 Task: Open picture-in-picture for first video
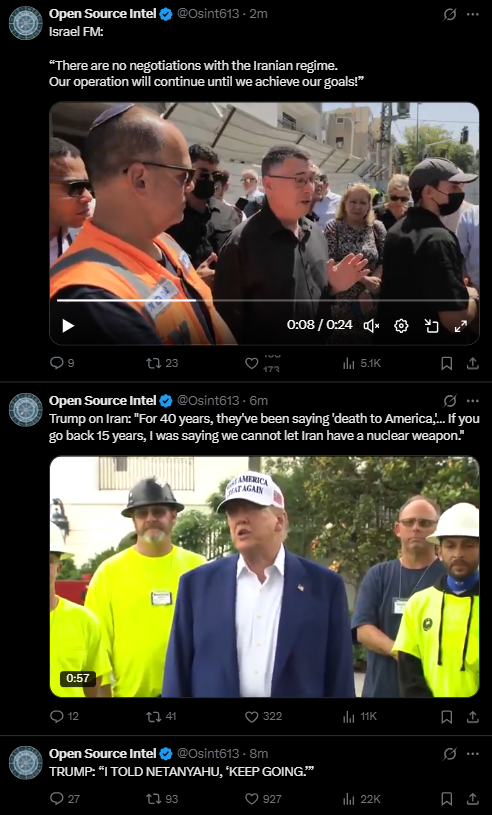pyautogui.click(x=431, y=326)
